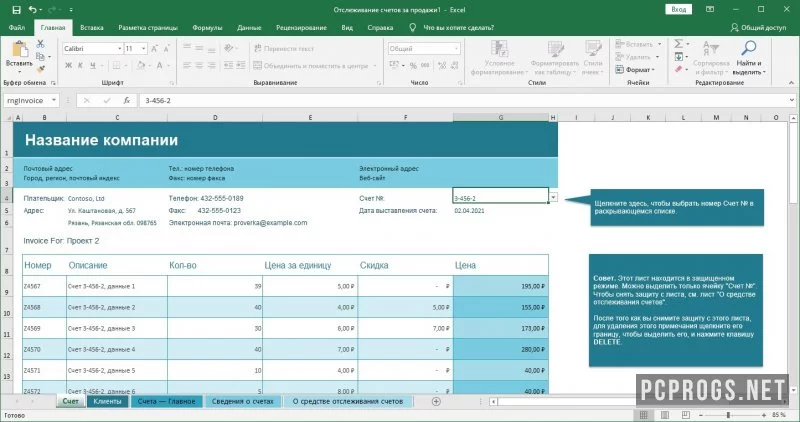Click the zoom slider handle in status bar
This screenshot has width=800, height=422.
728,415
